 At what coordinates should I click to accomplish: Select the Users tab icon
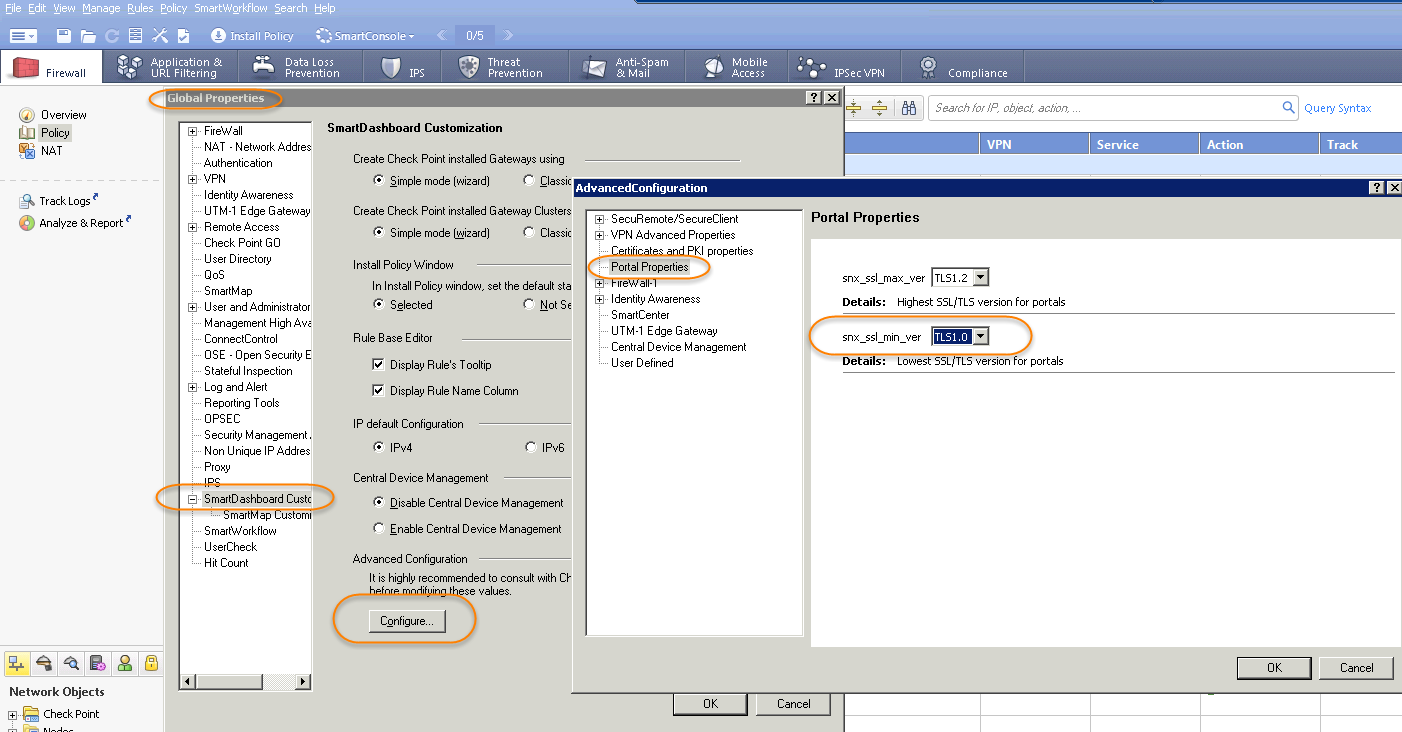[125, 663]
